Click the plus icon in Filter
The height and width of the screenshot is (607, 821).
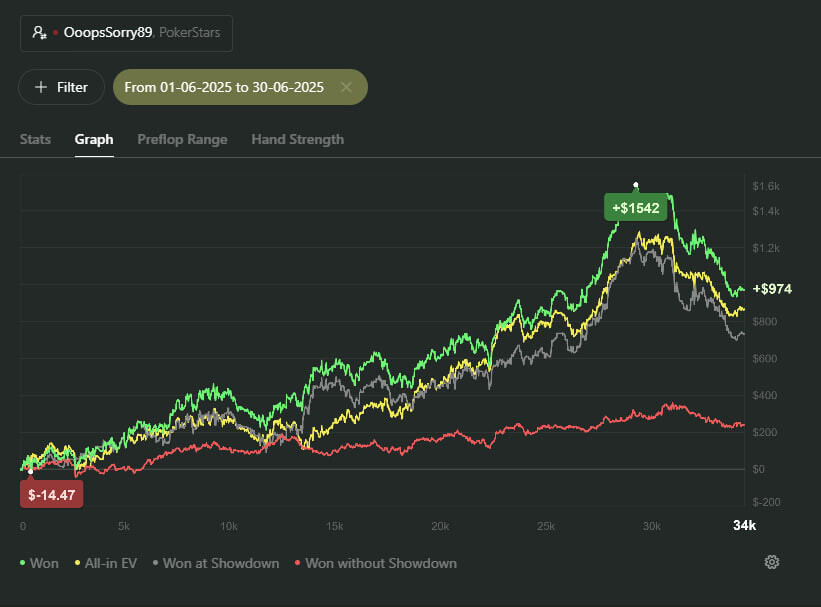click(41, 87)
